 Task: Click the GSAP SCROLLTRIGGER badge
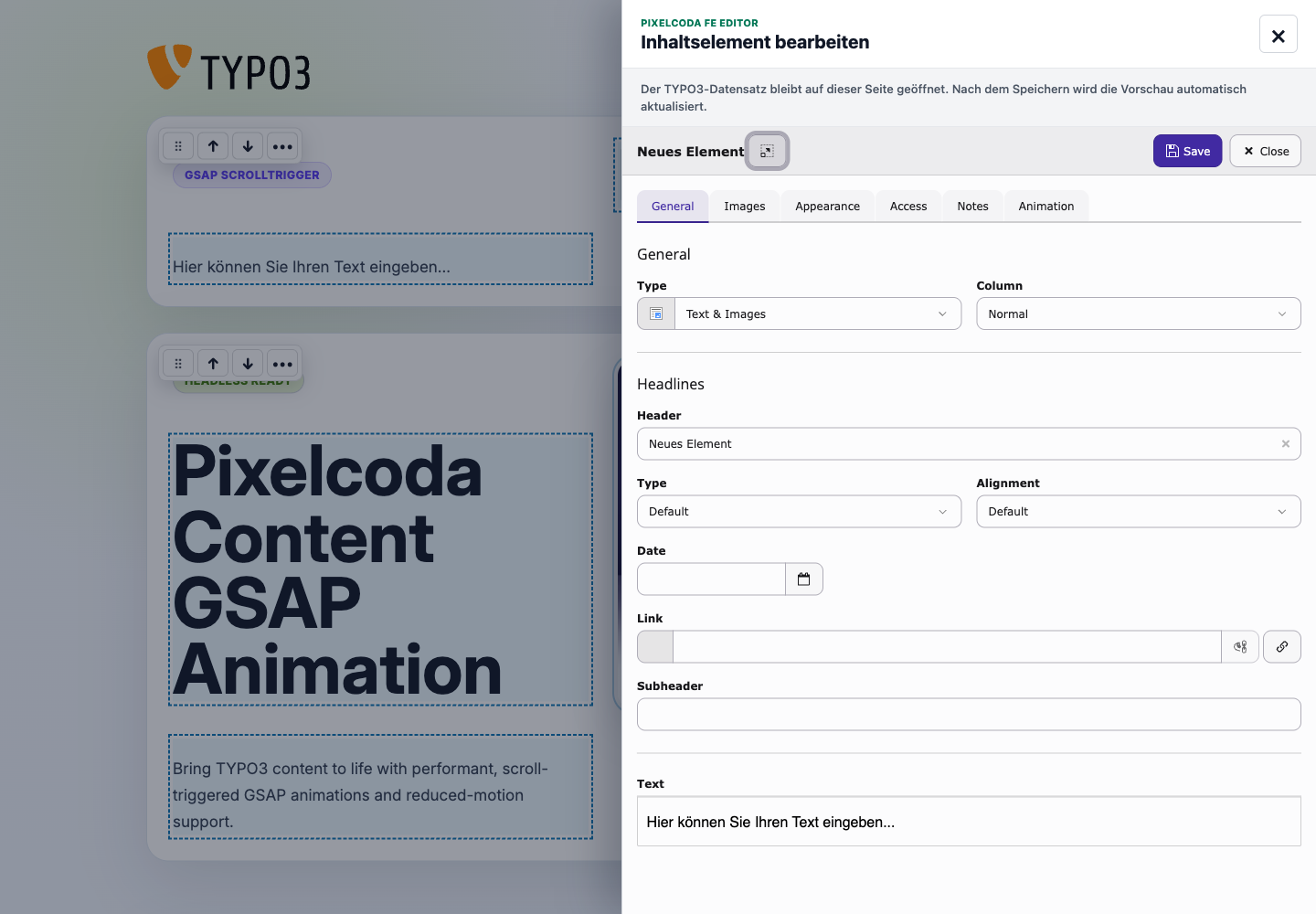point(252,175)
